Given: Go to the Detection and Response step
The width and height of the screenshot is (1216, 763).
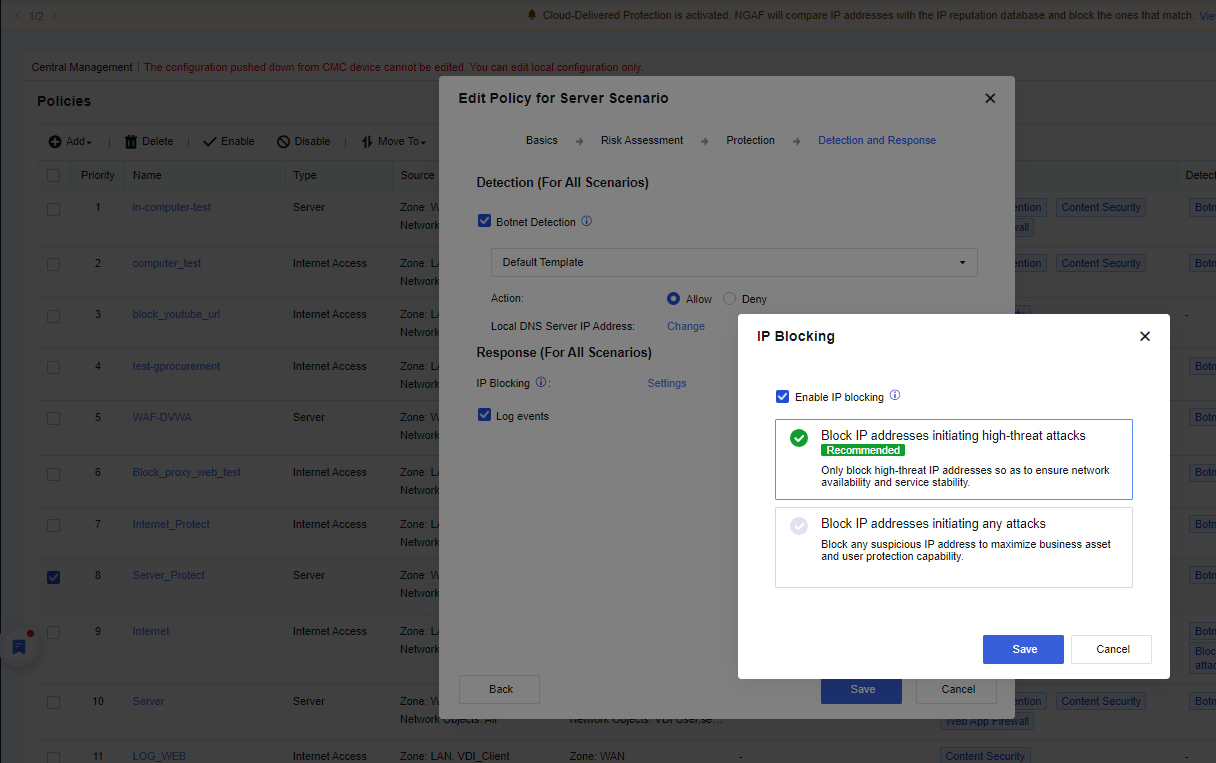Looking at the screenshot, I should 877,140.
